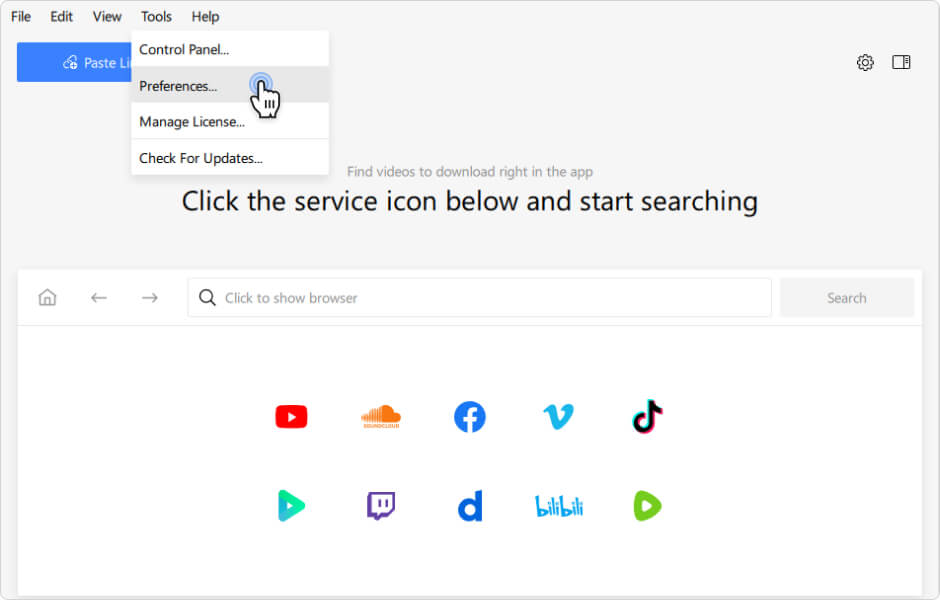The height and width of the screenshot is (600, 940).
Task: Open the Rumble service icon
Action: [x=648, y=506]
